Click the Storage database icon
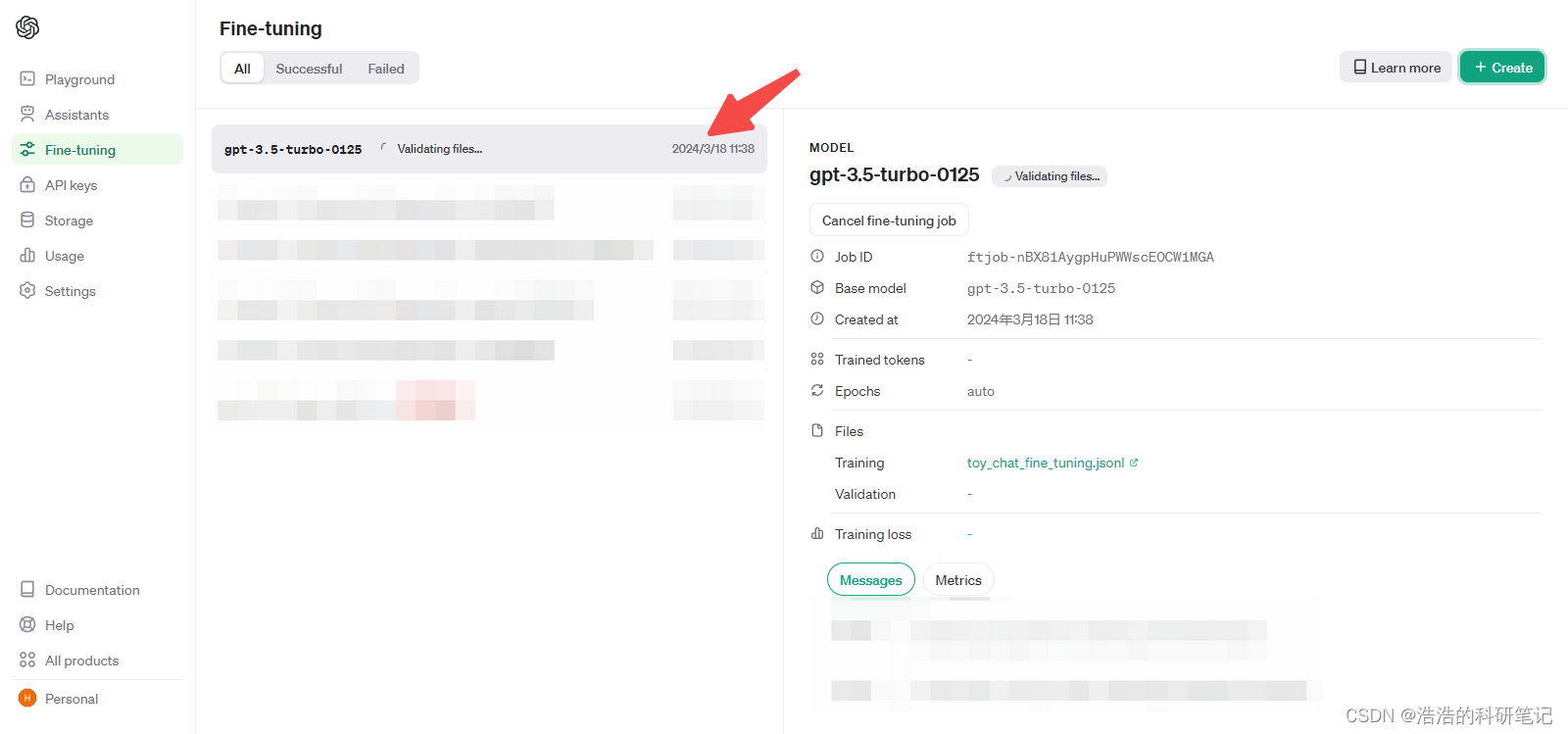 click(x=27, y=220)
